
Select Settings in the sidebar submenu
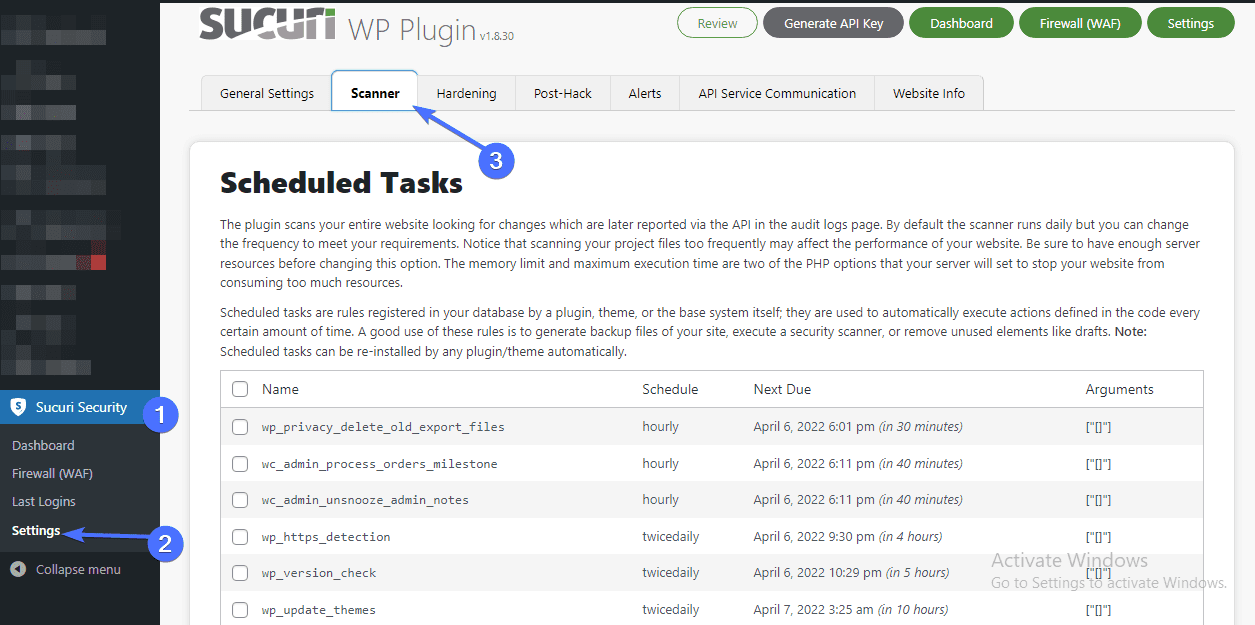(x=36, y=530)
